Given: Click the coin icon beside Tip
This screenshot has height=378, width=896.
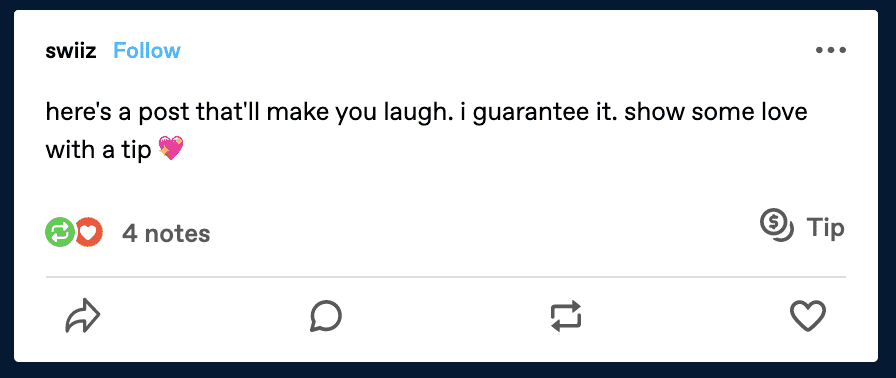Looking at the screenshot, I should point(777,226).
